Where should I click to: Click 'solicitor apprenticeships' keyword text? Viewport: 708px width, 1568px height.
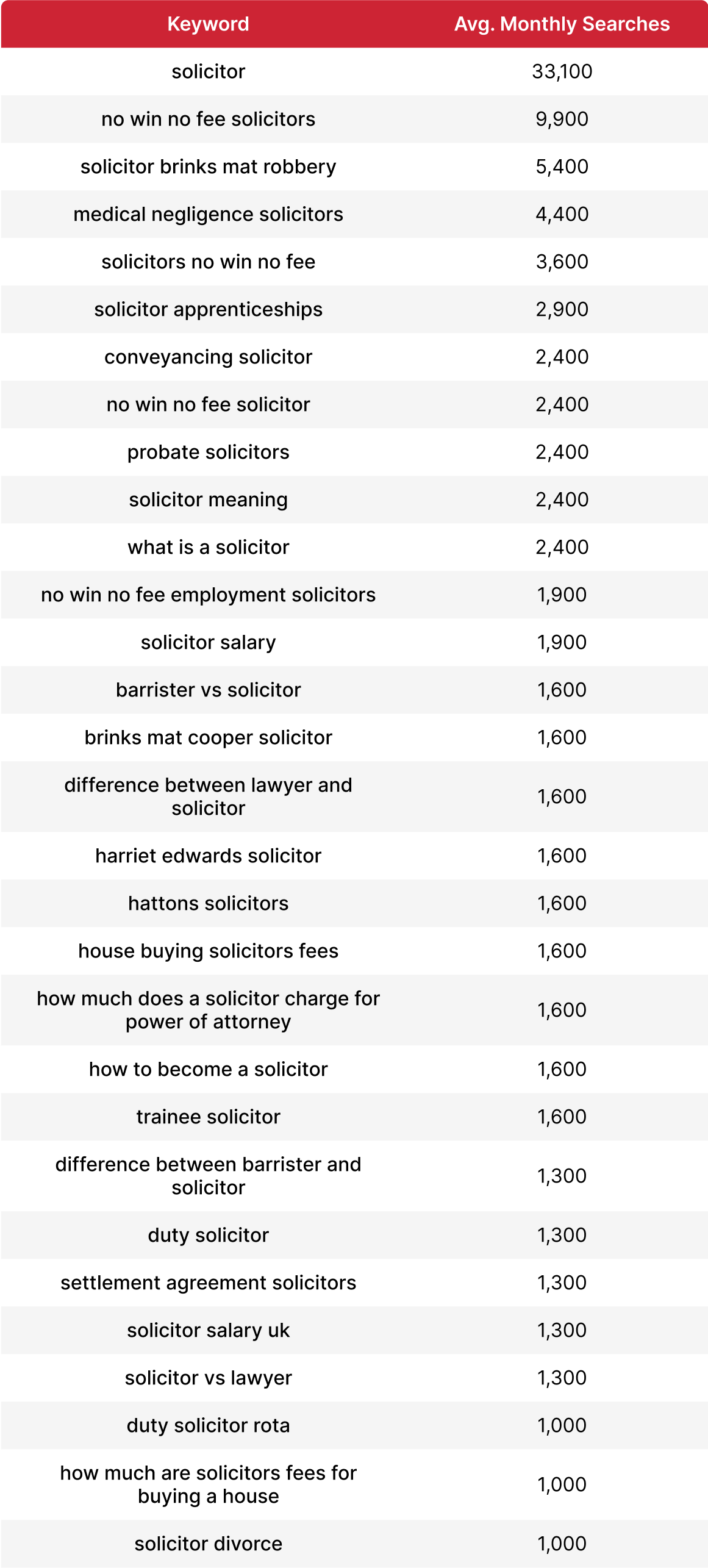coord(208,309)
